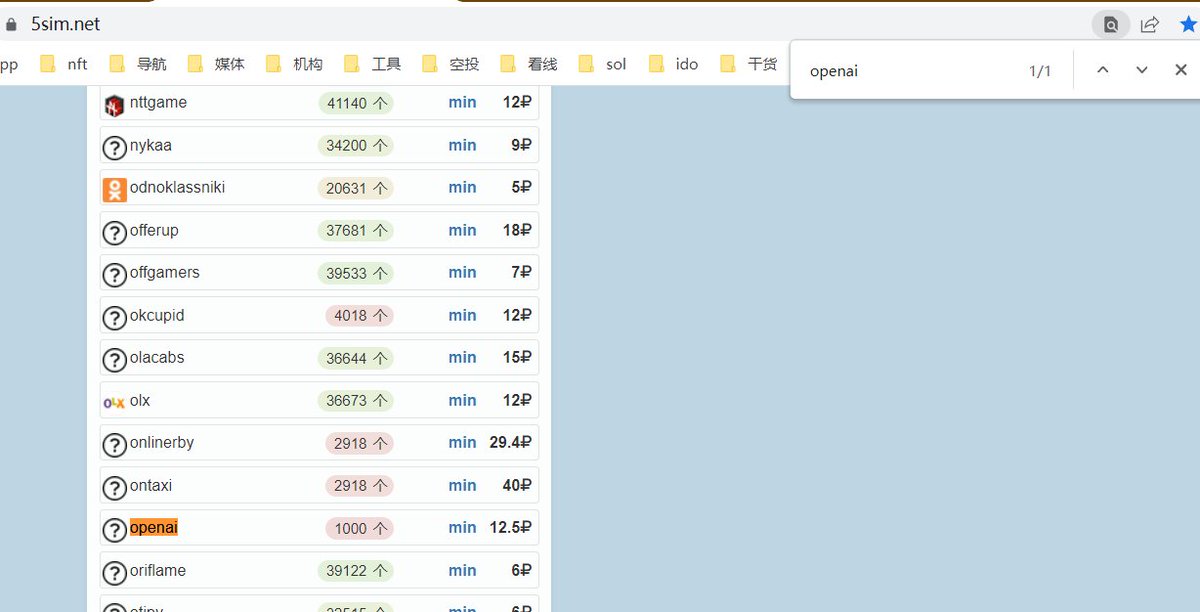Image resolution: width=1200 pixels, height=612 pixels.
Task: Open the 看线 bookmarks folder
Action: pyautogui.click(x=528, y=64)
